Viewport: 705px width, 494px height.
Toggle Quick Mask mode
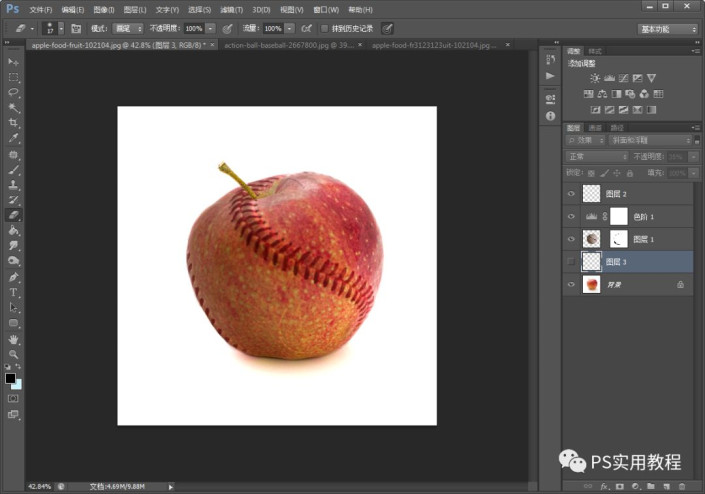pos(13,399)
